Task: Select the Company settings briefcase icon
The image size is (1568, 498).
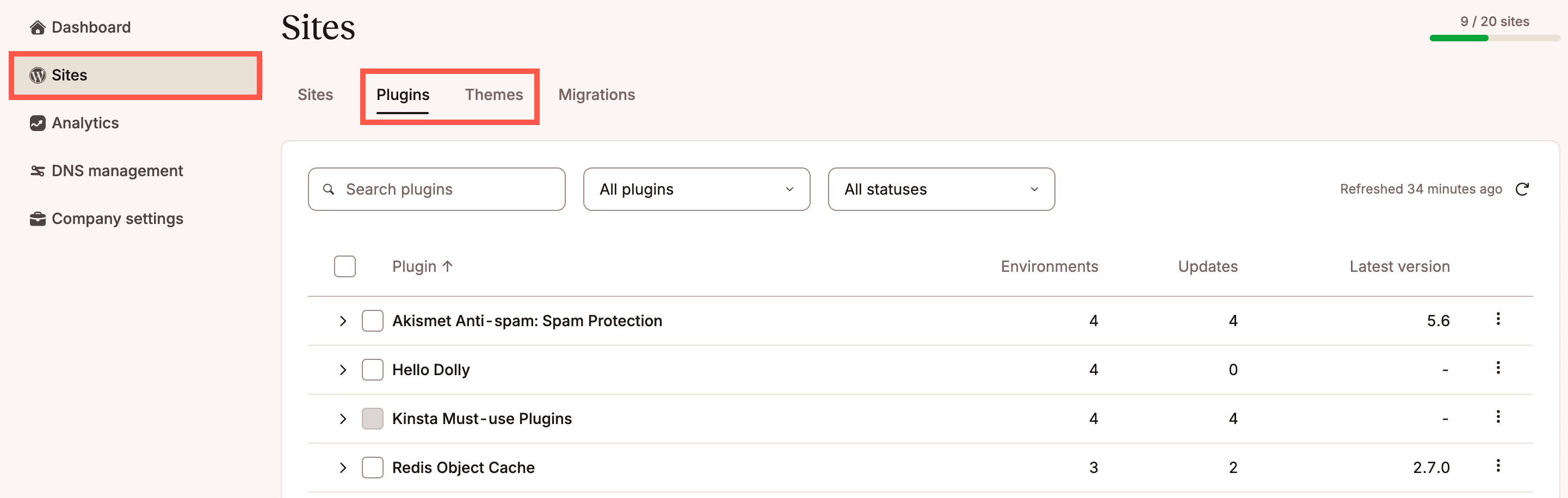Action: [x=38, y=219]
